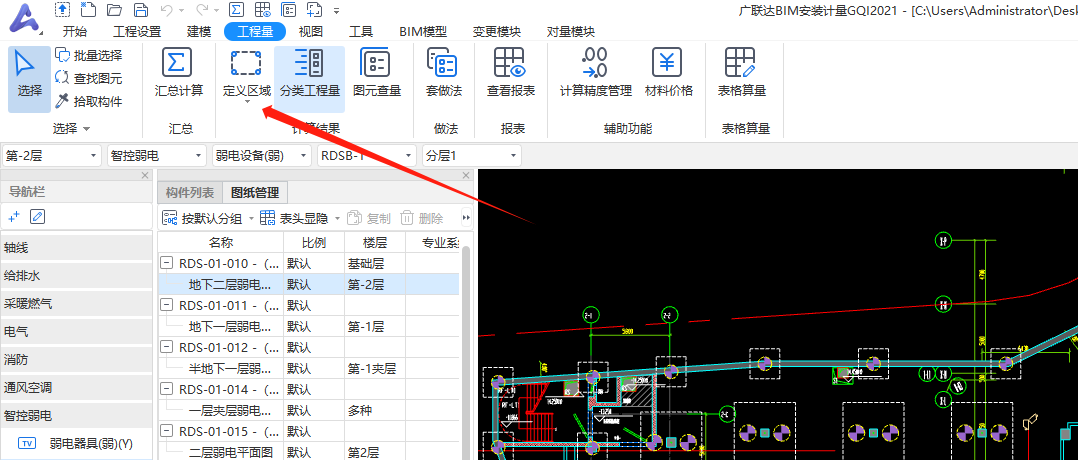This screenshot has width=1078, height=460.
Task: Click the table-with-eye icon in quick access toolbar
Action: click(x=262, y=10)
